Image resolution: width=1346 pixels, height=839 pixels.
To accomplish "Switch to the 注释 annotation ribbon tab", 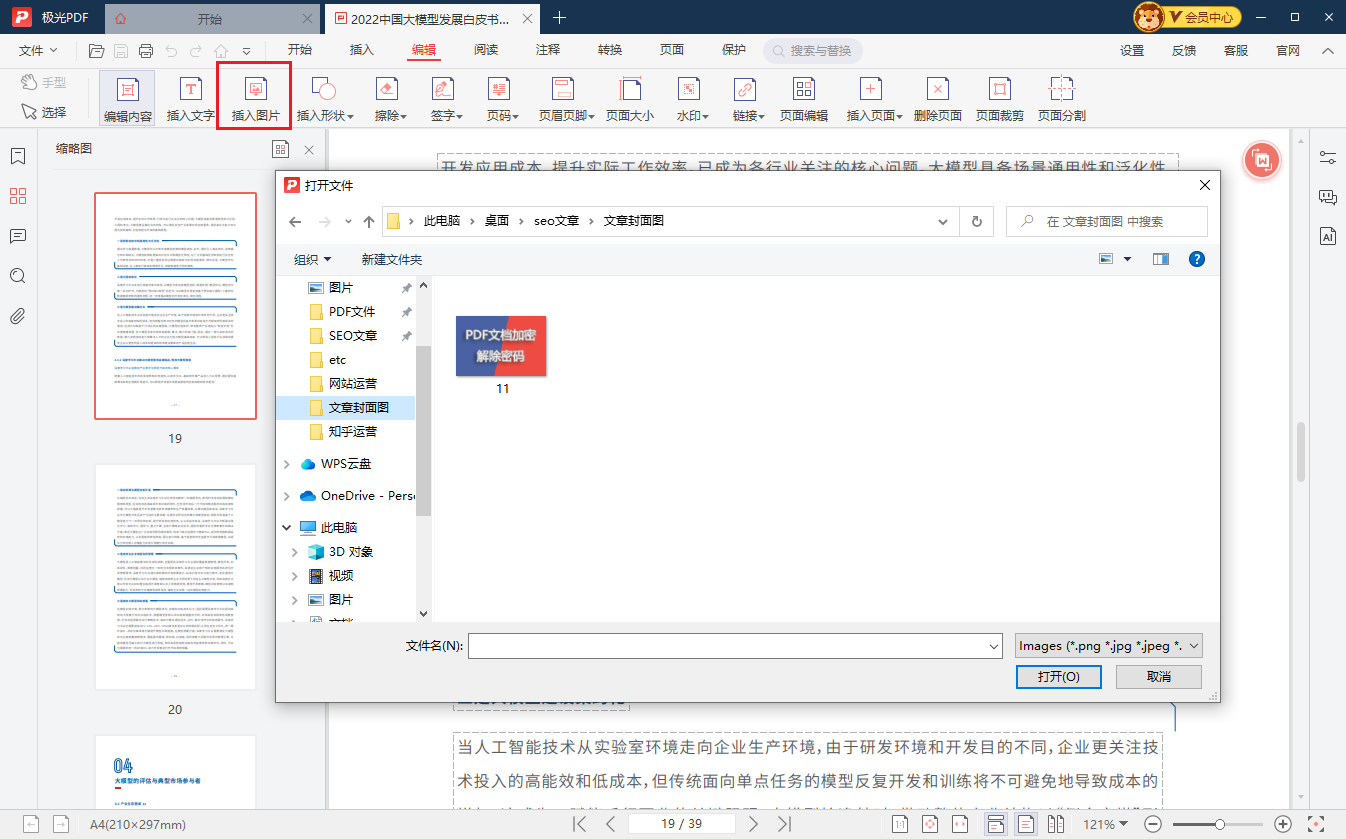I will coord(548,50).
